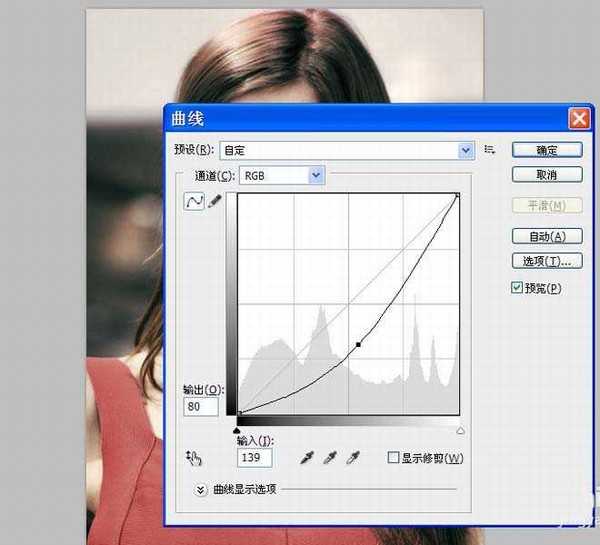Click the 取消 button
Screen dimensions: 600x545
pyautogui.click(x=547, y=175)
